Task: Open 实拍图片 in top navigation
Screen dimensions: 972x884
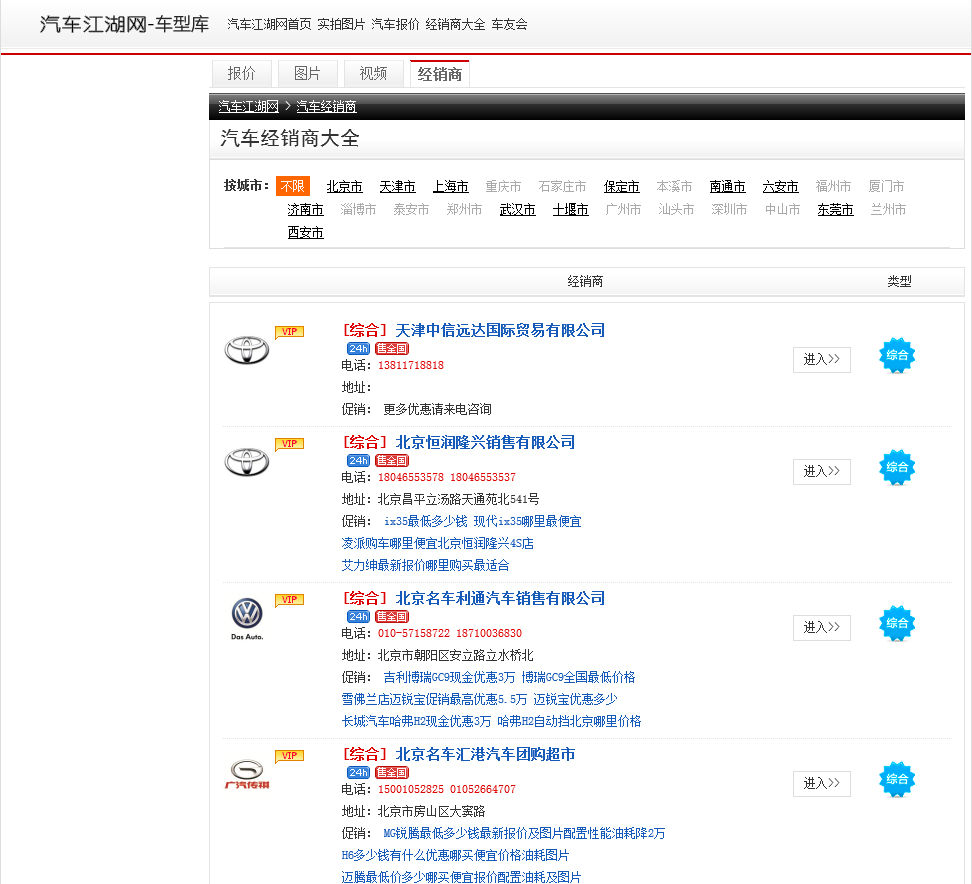Action: (341, 24)
